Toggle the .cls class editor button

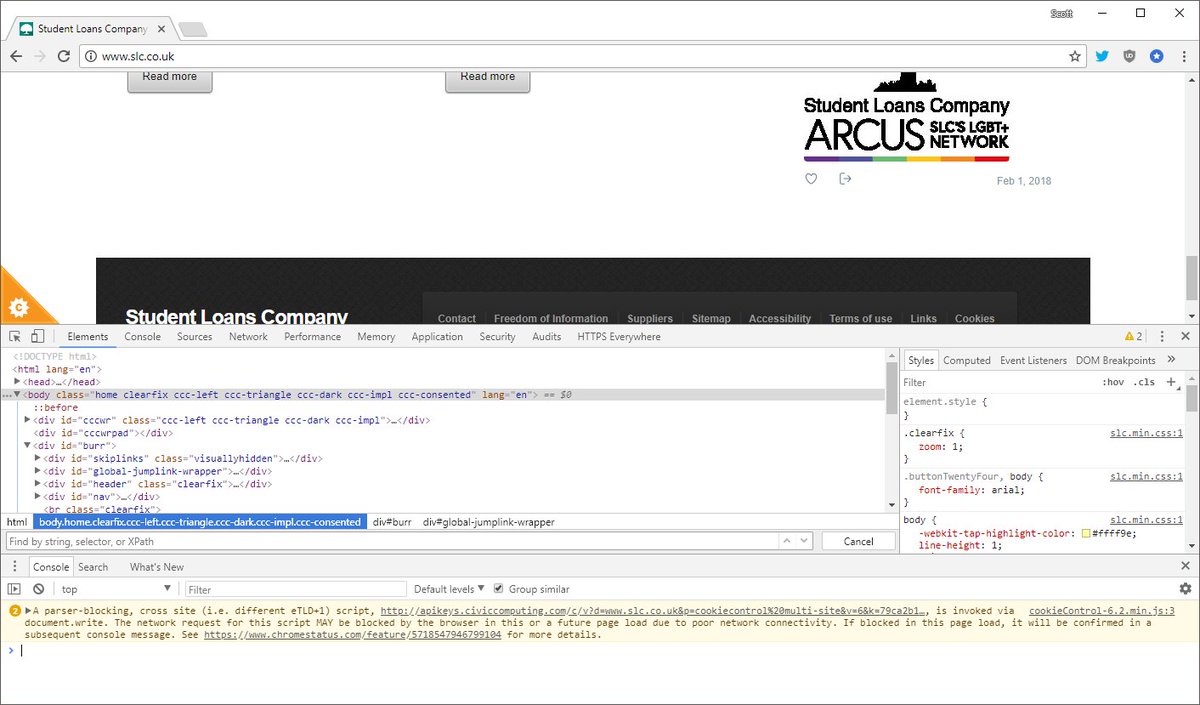pos(1143,382)
